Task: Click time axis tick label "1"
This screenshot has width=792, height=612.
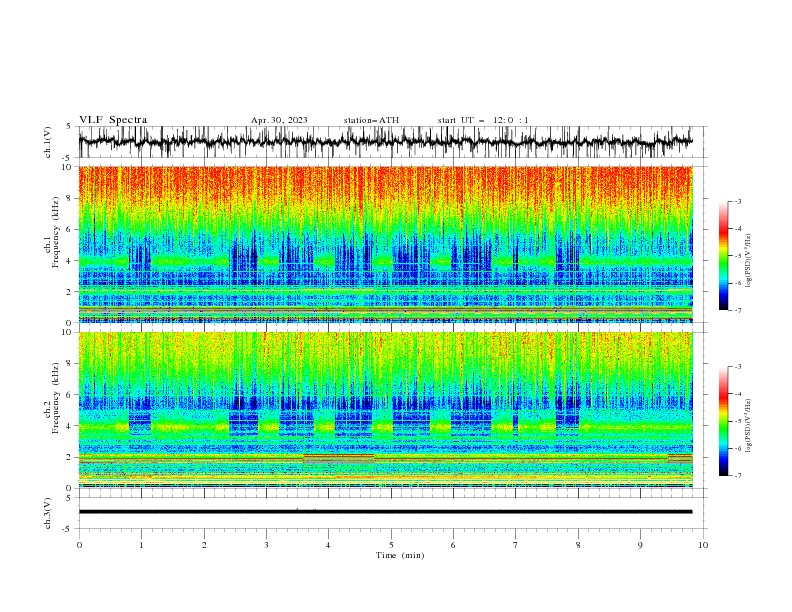Action: (141, 545)
